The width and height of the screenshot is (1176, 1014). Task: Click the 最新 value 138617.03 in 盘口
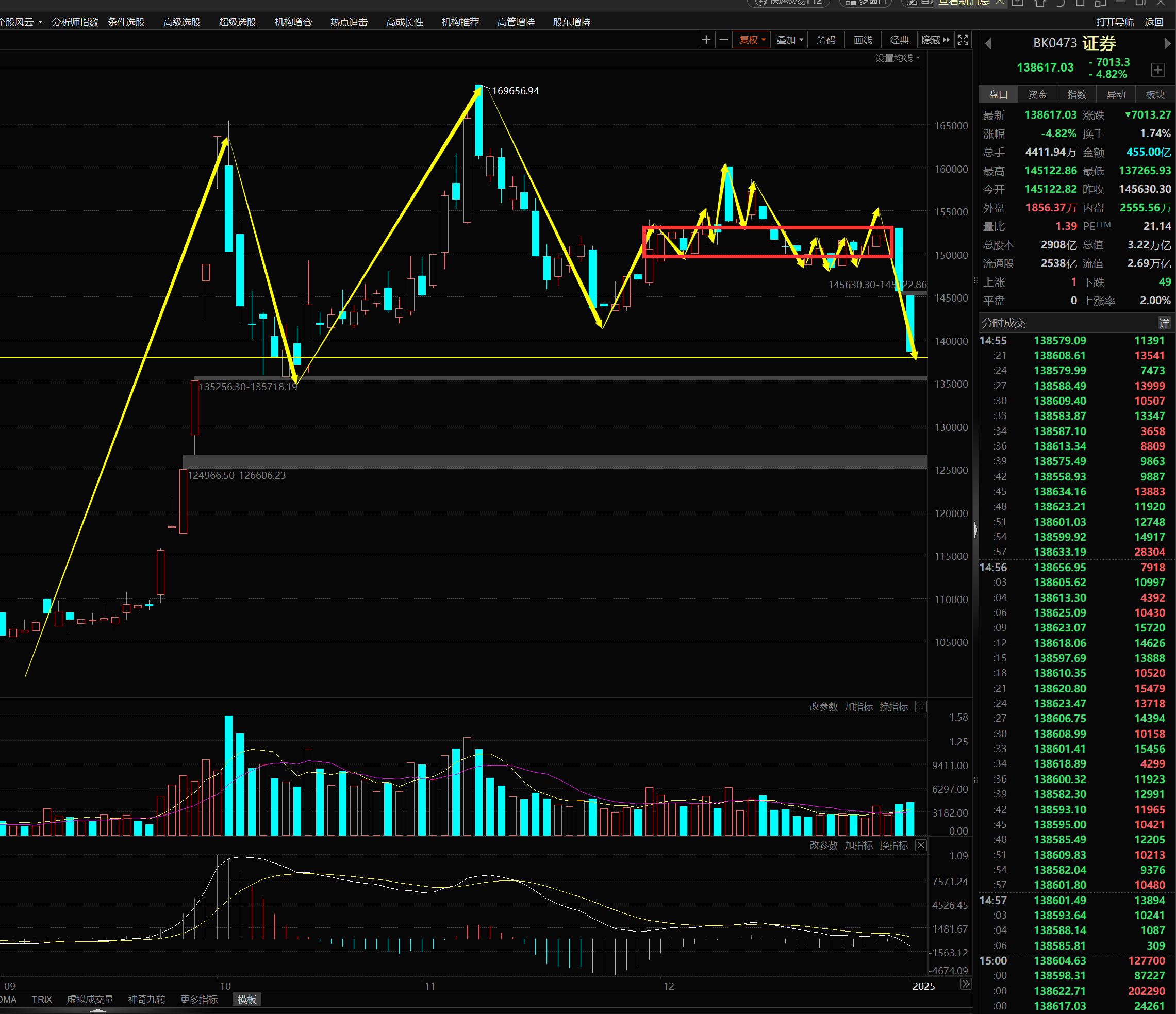[x=1050, y=114]
